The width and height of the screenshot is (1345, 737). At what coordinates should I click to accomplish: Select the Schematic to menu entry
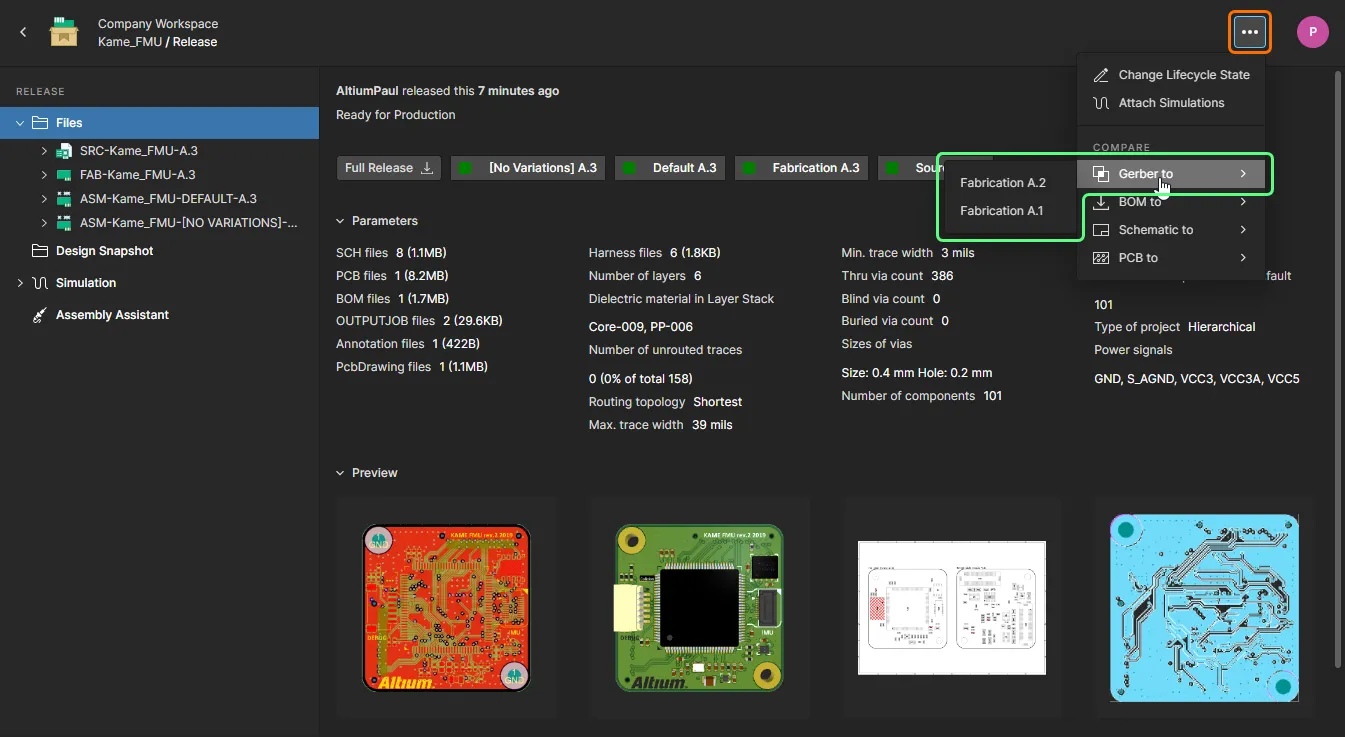(1171, 230)
